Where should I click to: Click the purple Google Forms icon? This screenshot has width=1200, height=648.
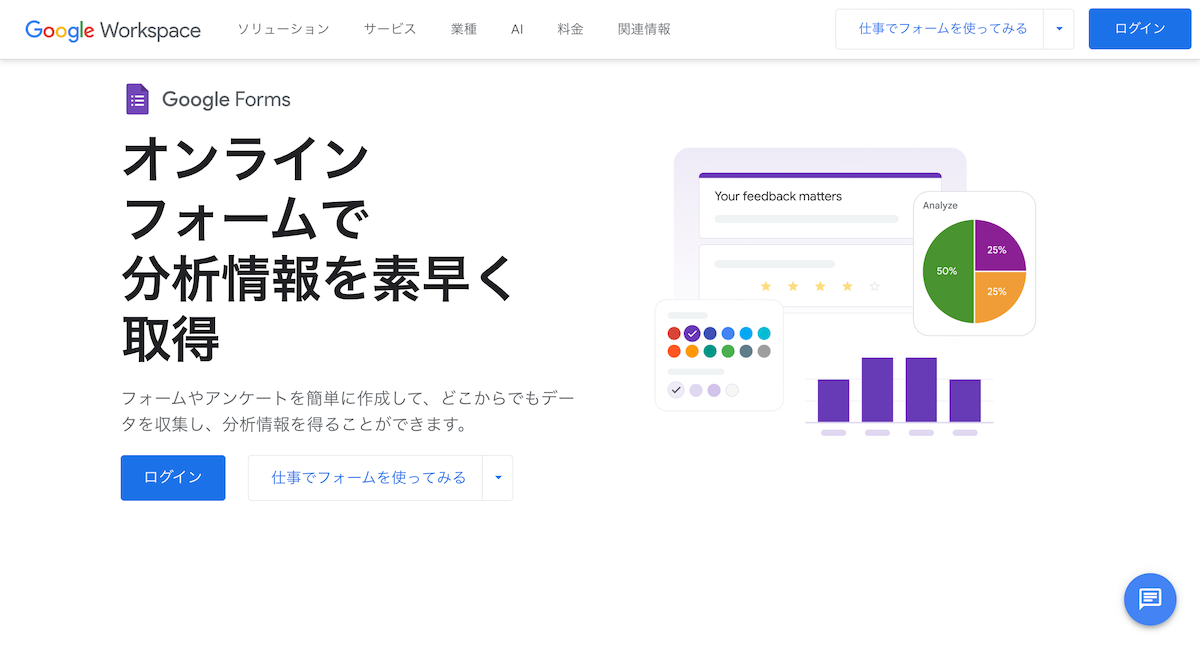tap(137, 99)
